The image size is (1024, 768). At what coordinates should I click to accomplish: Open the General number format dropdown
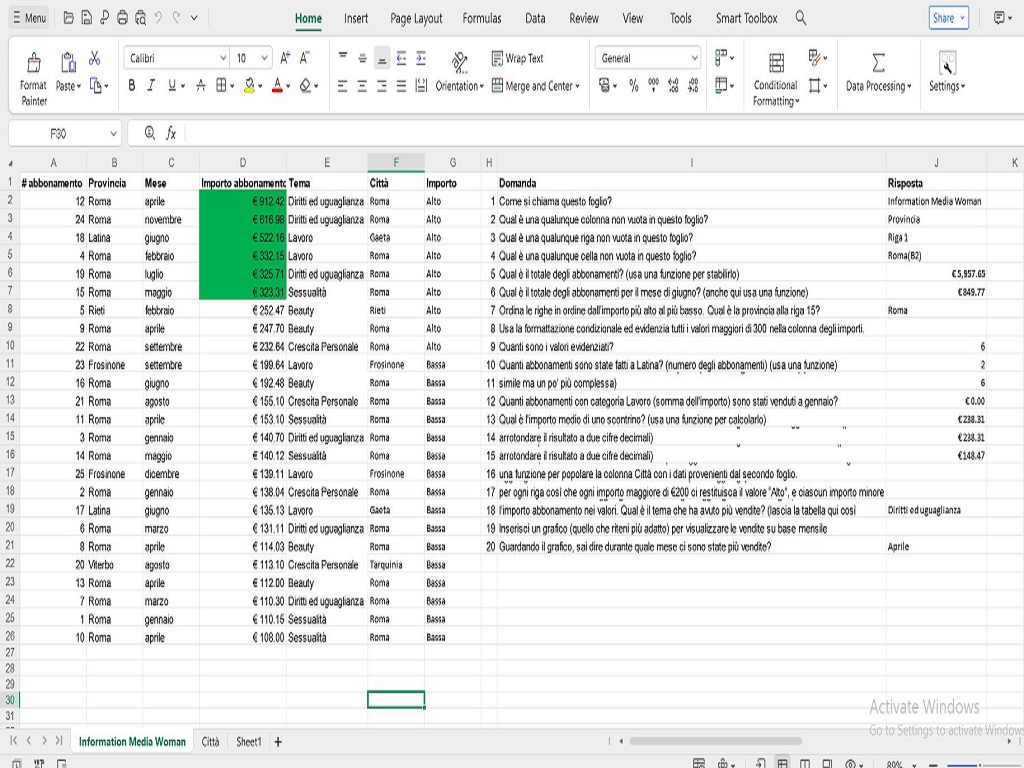pyautogui.click(x=694, y=58)
